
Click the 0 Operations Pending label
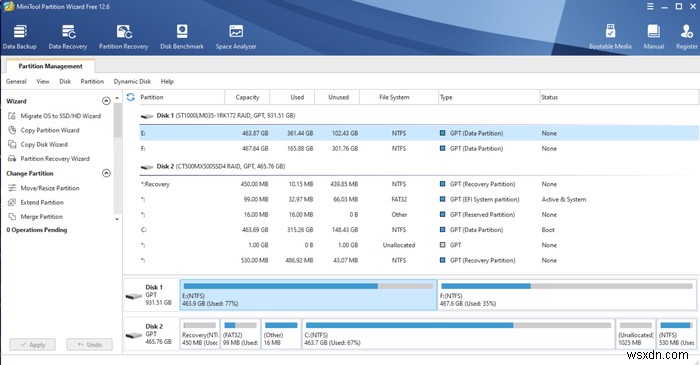click(x=37, y=230)
